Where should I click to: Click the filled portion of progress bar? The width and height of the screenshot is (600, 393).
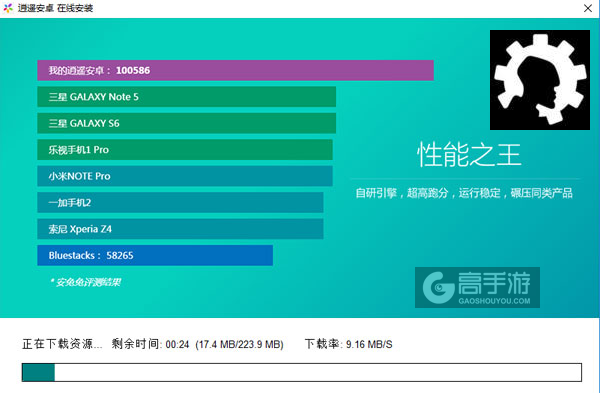click(38, 372)
